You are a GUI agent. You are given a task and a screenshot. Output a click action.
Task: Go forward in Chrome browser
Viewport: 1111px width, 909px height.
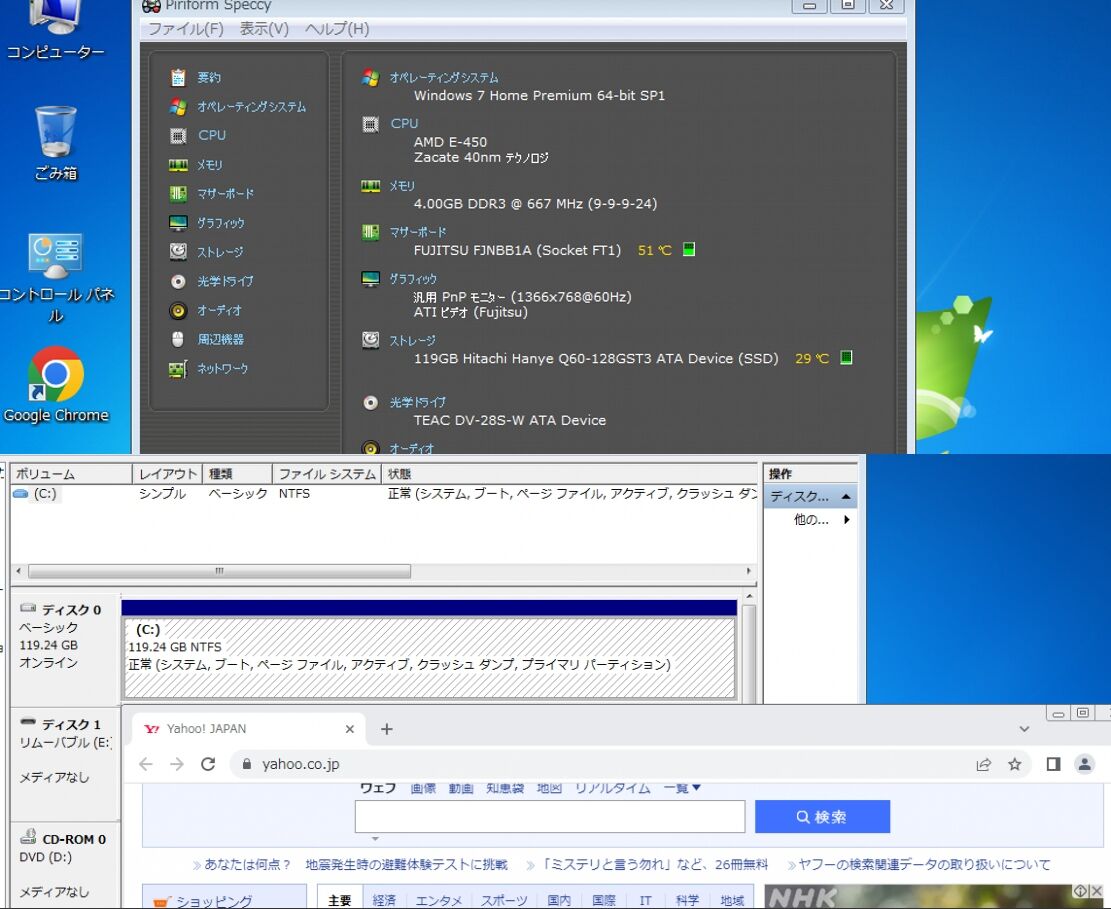[x=176, y=764]
